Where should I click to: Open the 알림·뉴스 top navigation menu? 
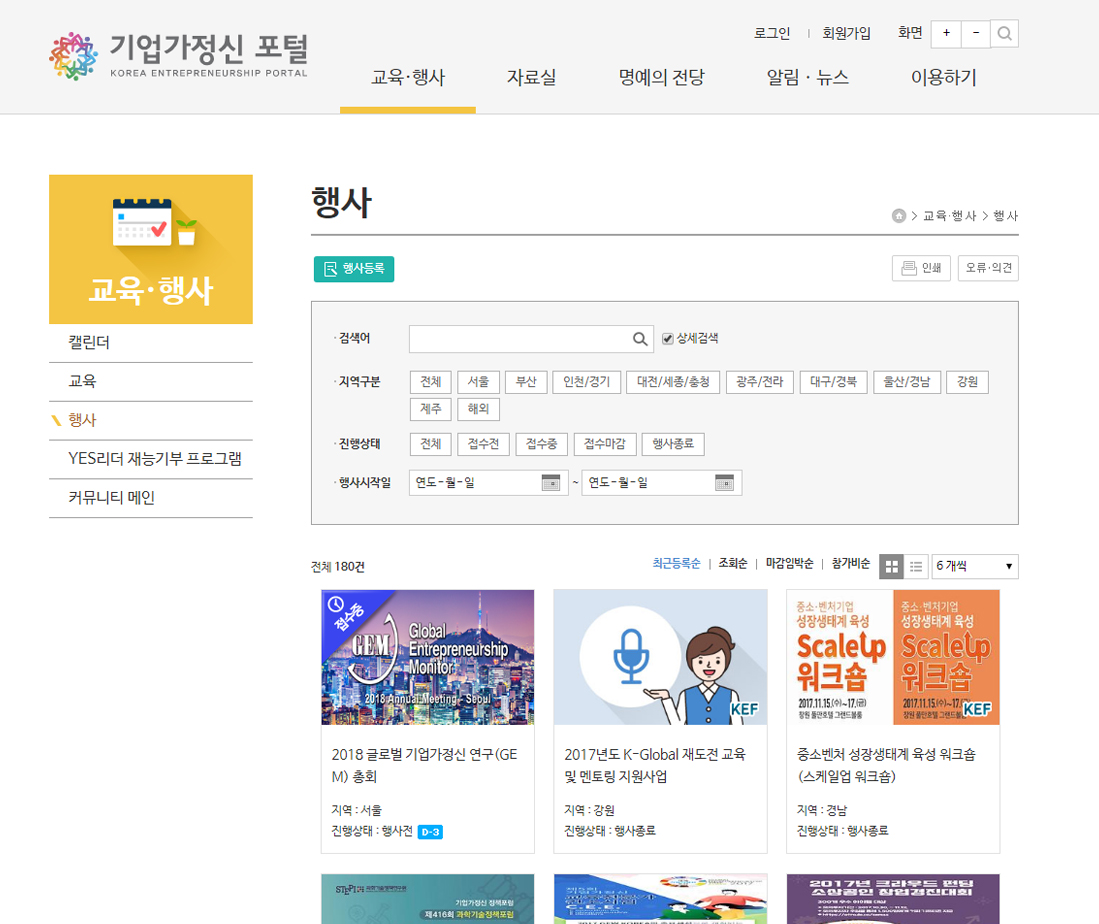tap(807, 77)
